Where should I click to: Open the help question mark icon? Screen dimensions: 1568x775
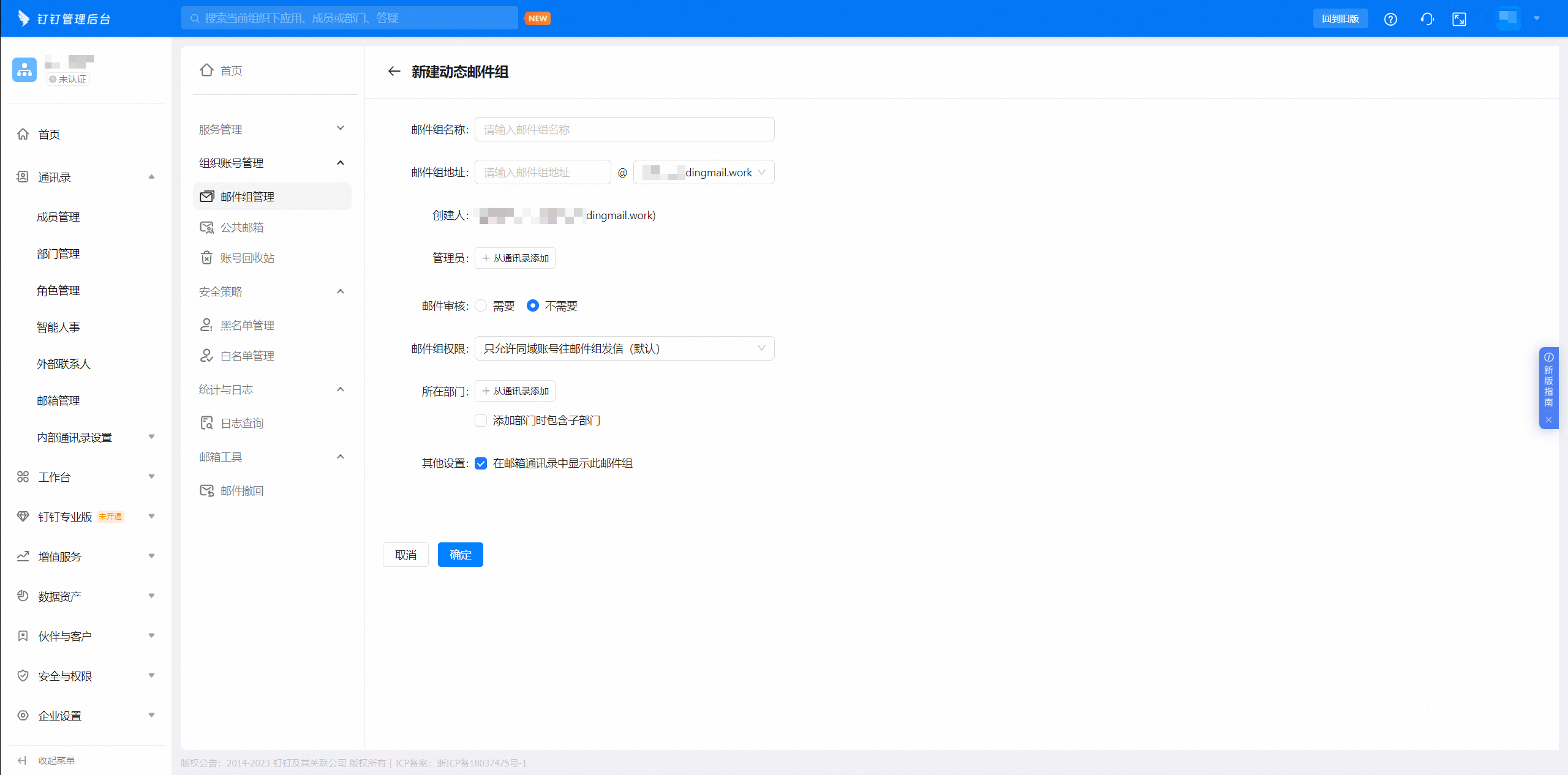1390,19
